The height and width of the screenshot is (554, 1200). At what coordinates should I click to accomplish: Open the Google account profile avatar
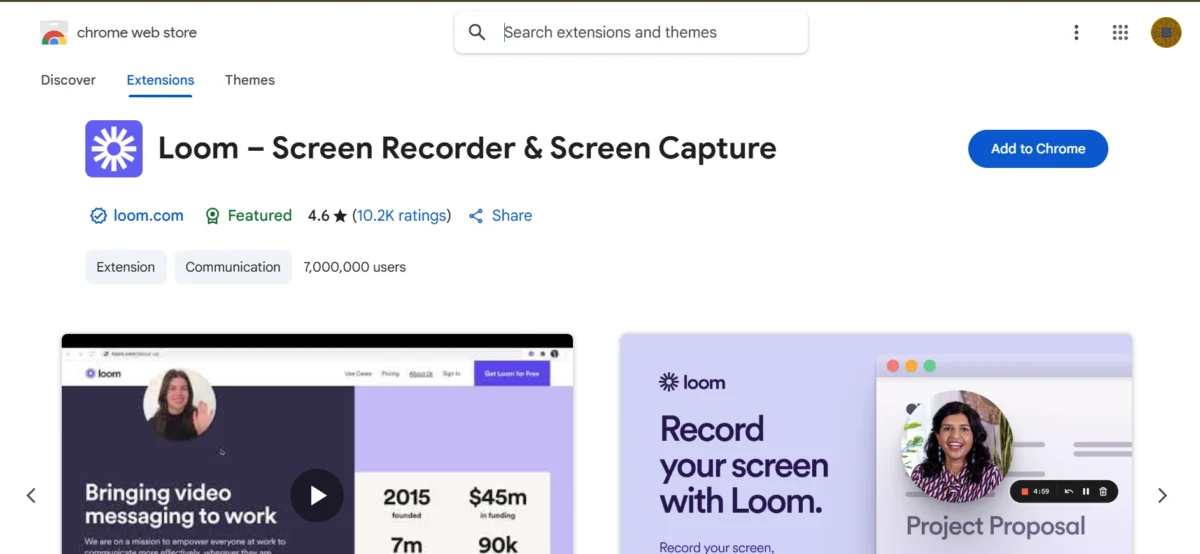click(x=1166, y=32)
